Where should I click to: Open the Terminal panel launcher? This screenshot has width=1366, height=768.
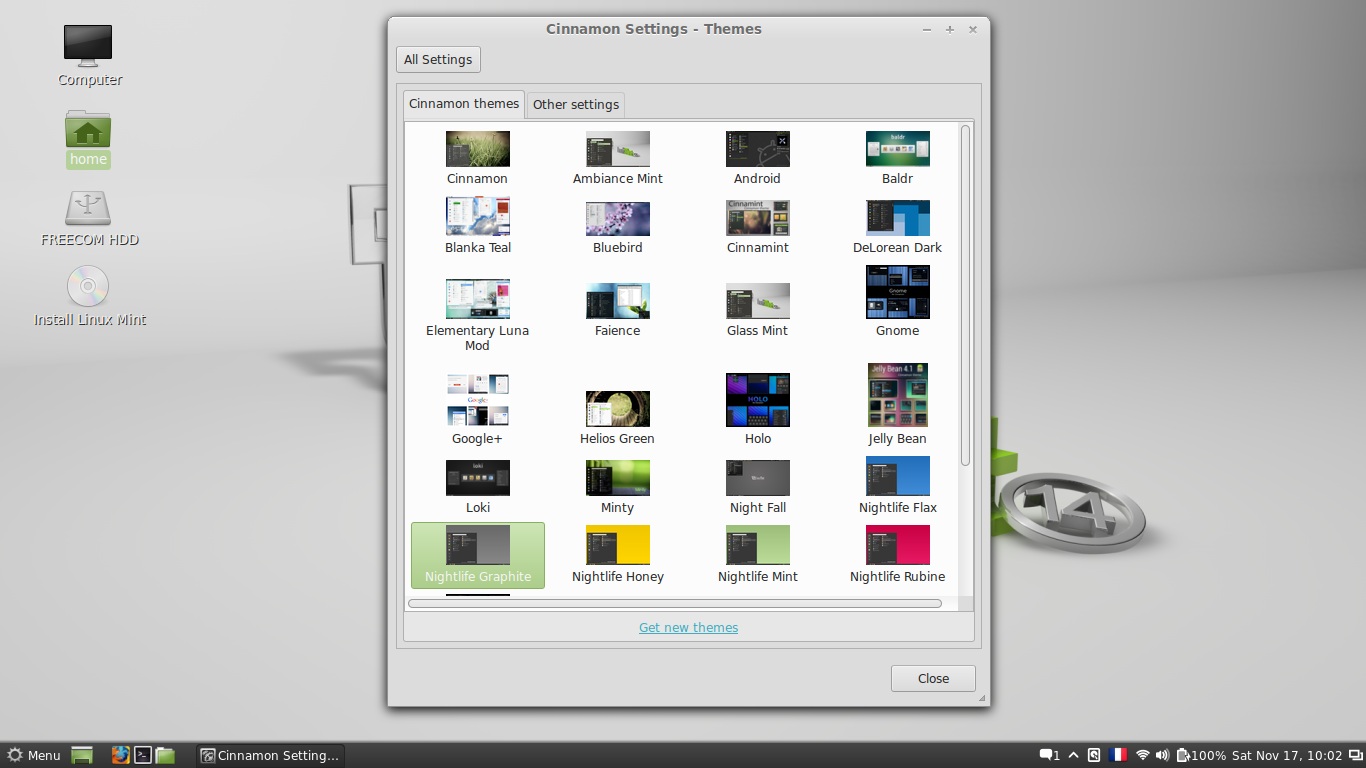tap(143, 755)
